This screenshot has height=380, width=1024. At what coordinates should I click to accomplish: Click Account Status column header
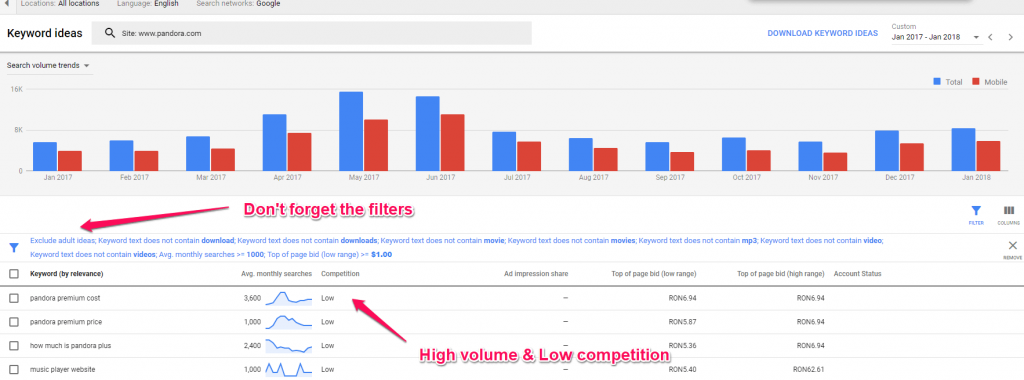tap(857, 274)
